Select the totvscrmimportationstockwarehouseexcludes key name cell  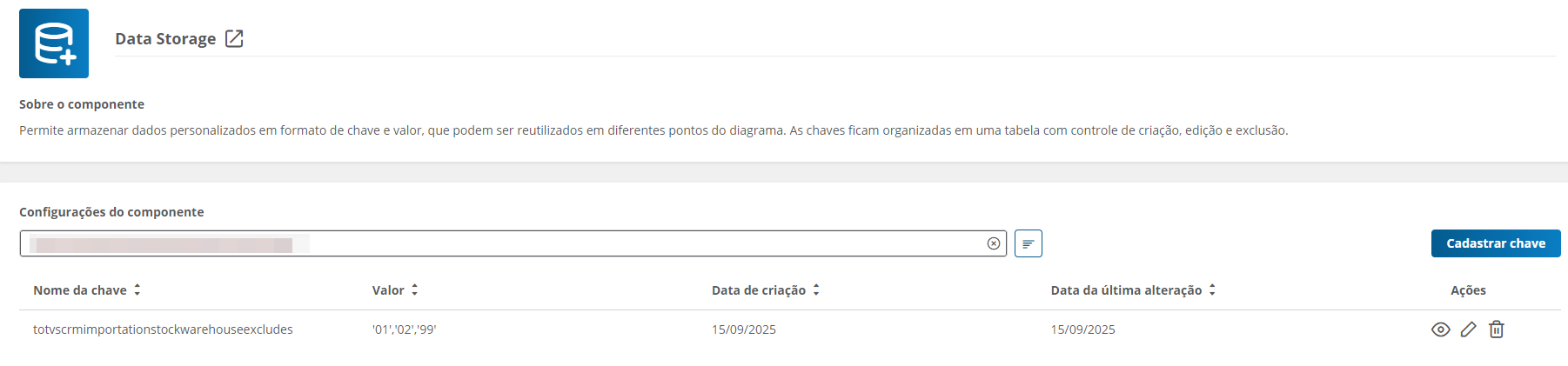(163, 329)
